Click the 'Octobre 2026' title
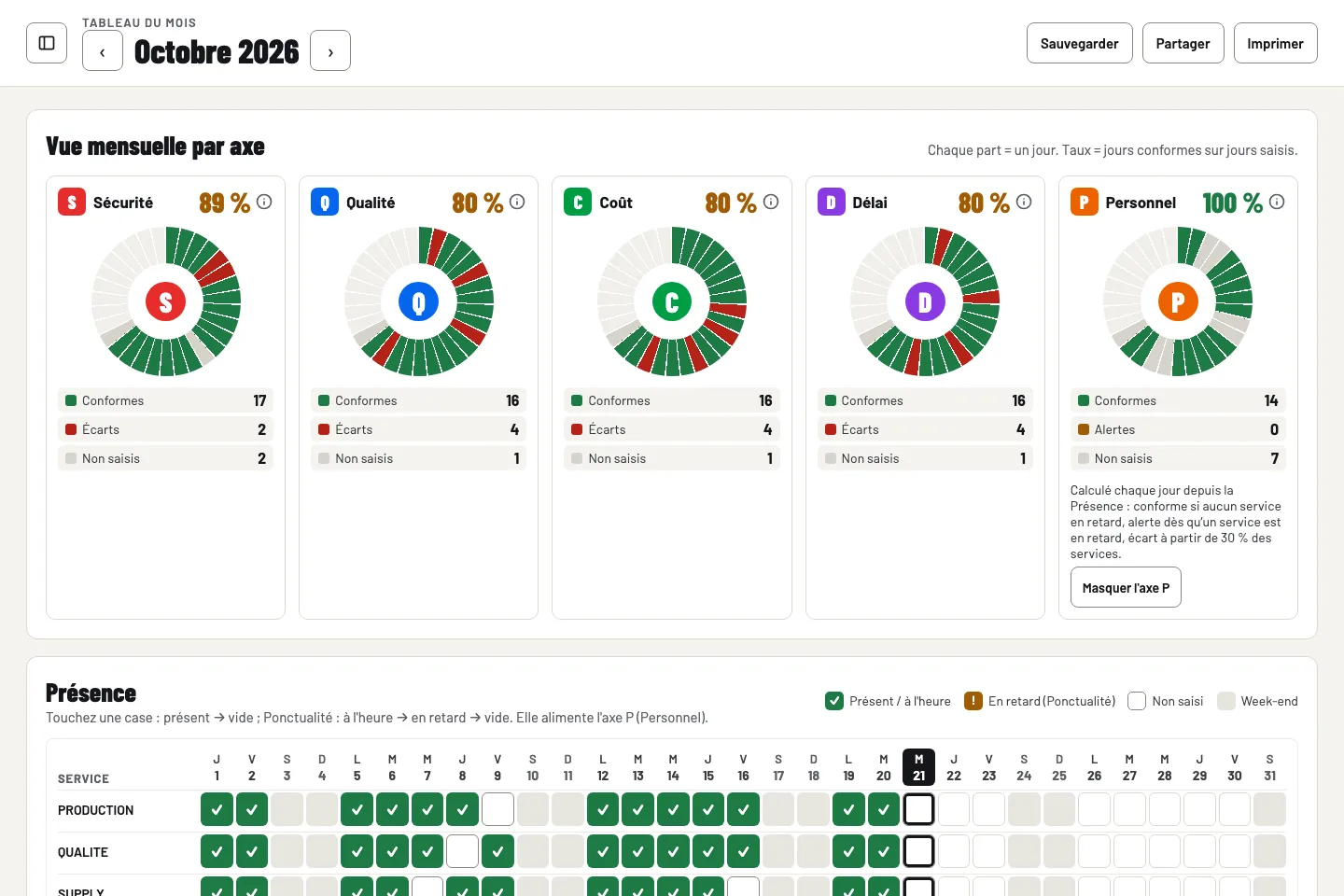Viewport: 1344px width, 896px height. pyautogui.click(x=217, y=51)
